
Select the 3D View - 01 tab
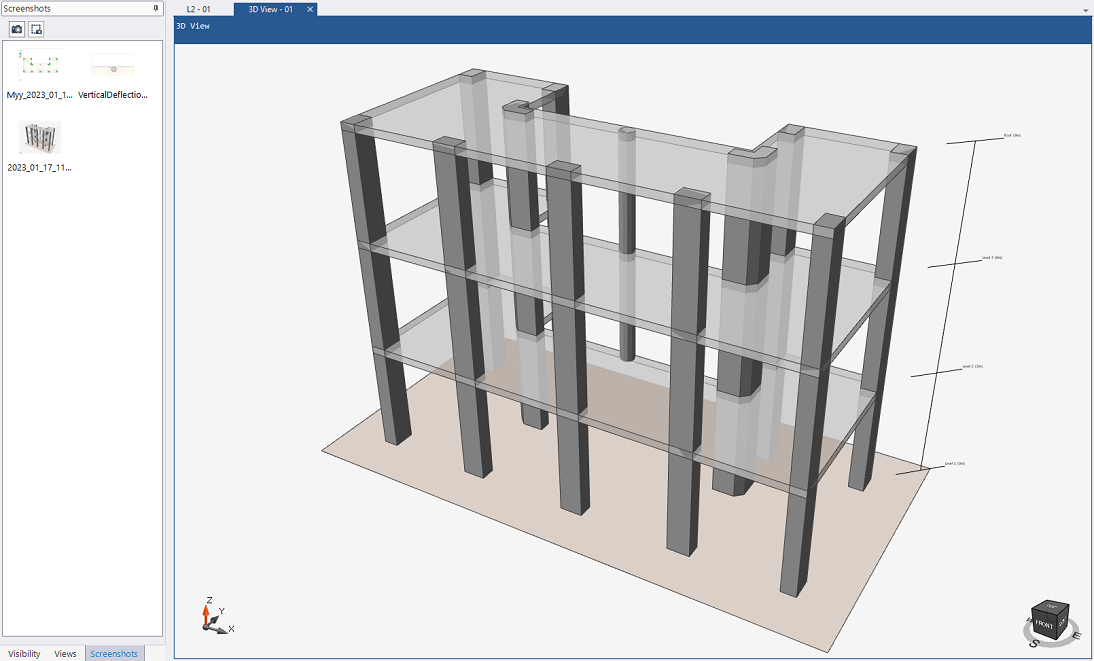[x=270, y=9]
